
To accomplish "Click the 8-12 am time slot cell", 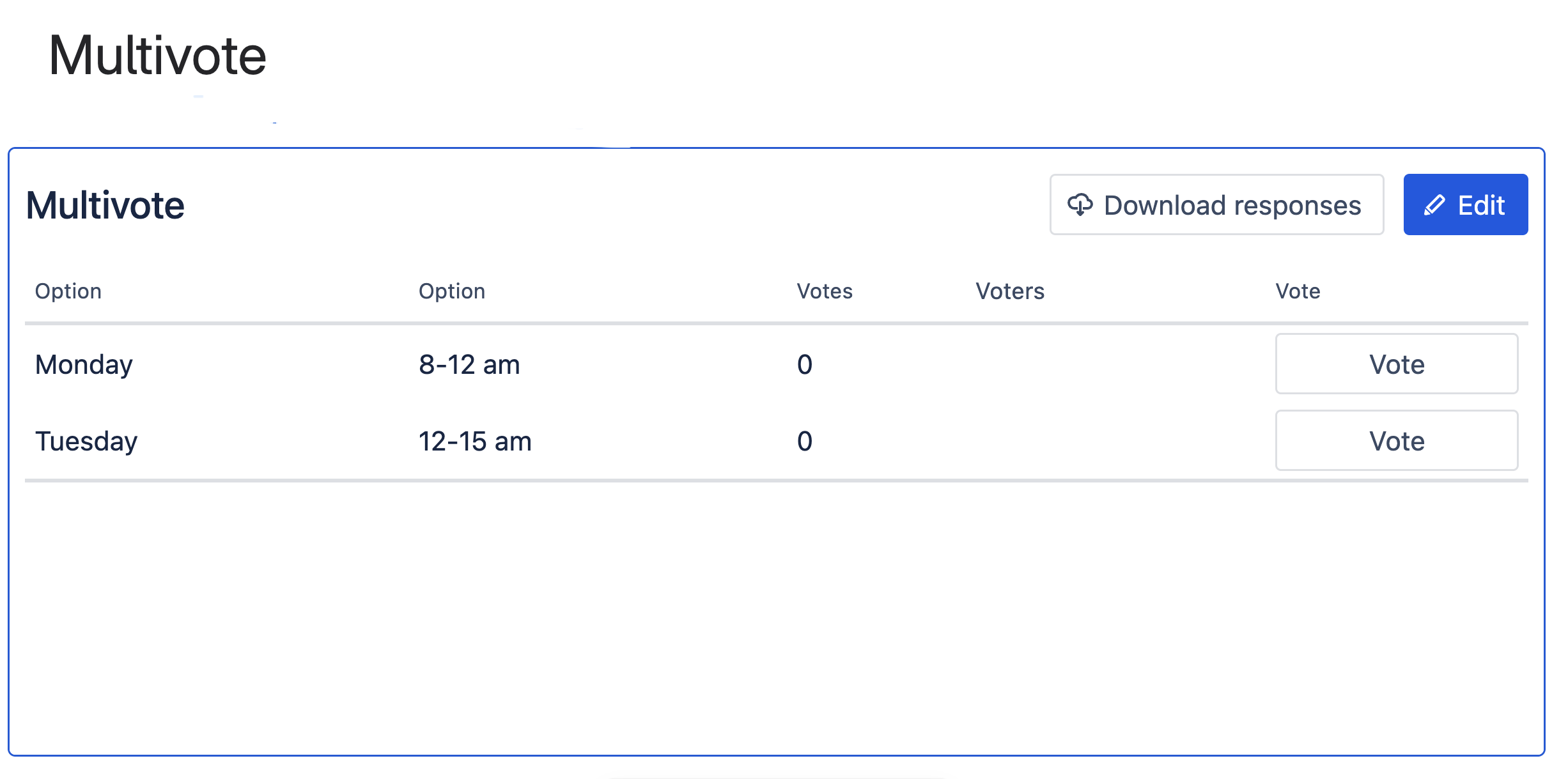I will (469, 365).
